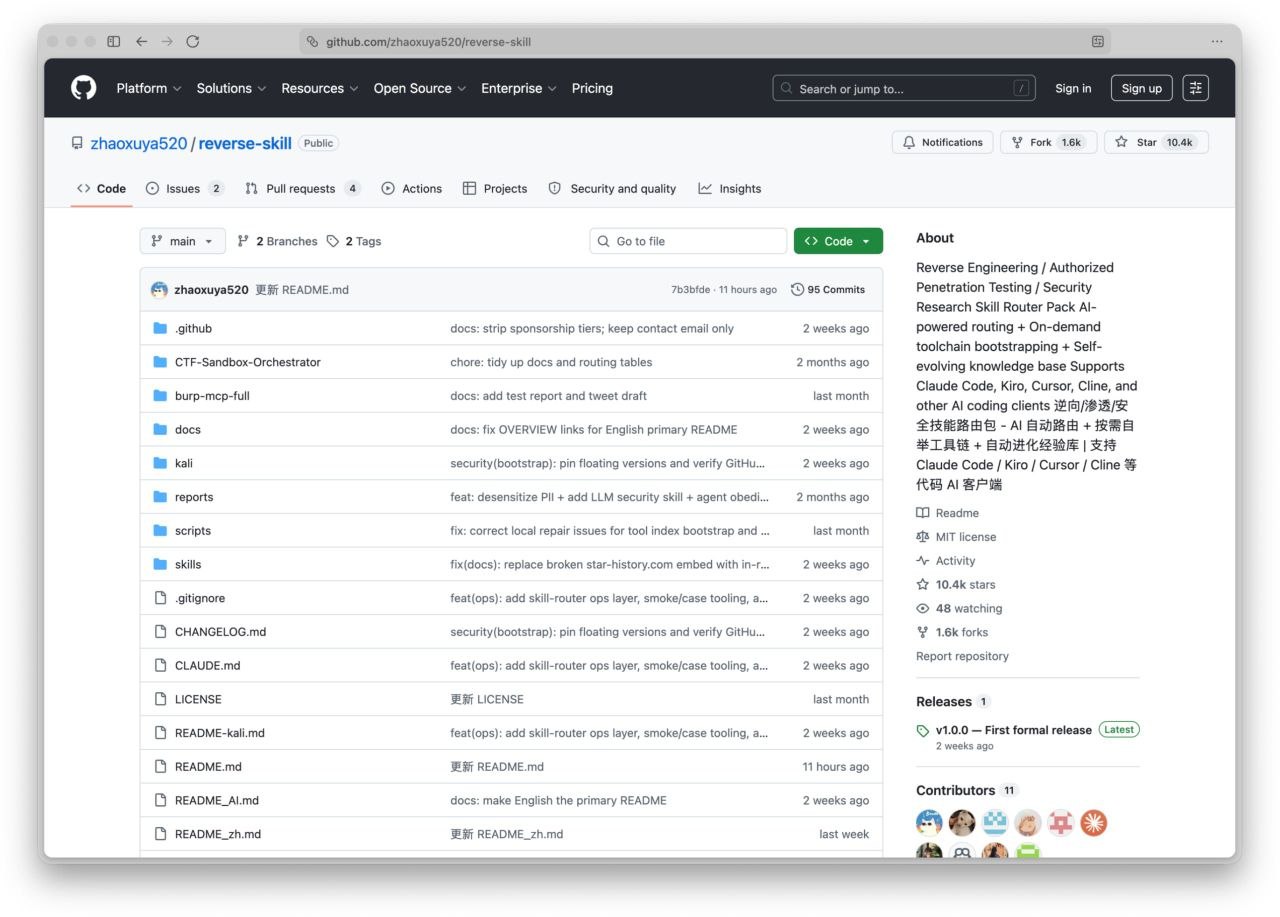This screenshot has height=917, width=1280.
Task: Click the orange asterisk contributor avatar
Action: (1094, 823)
